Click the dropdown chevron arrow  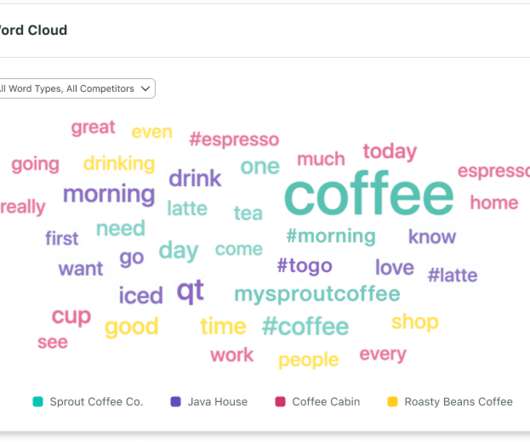(145, 89)
